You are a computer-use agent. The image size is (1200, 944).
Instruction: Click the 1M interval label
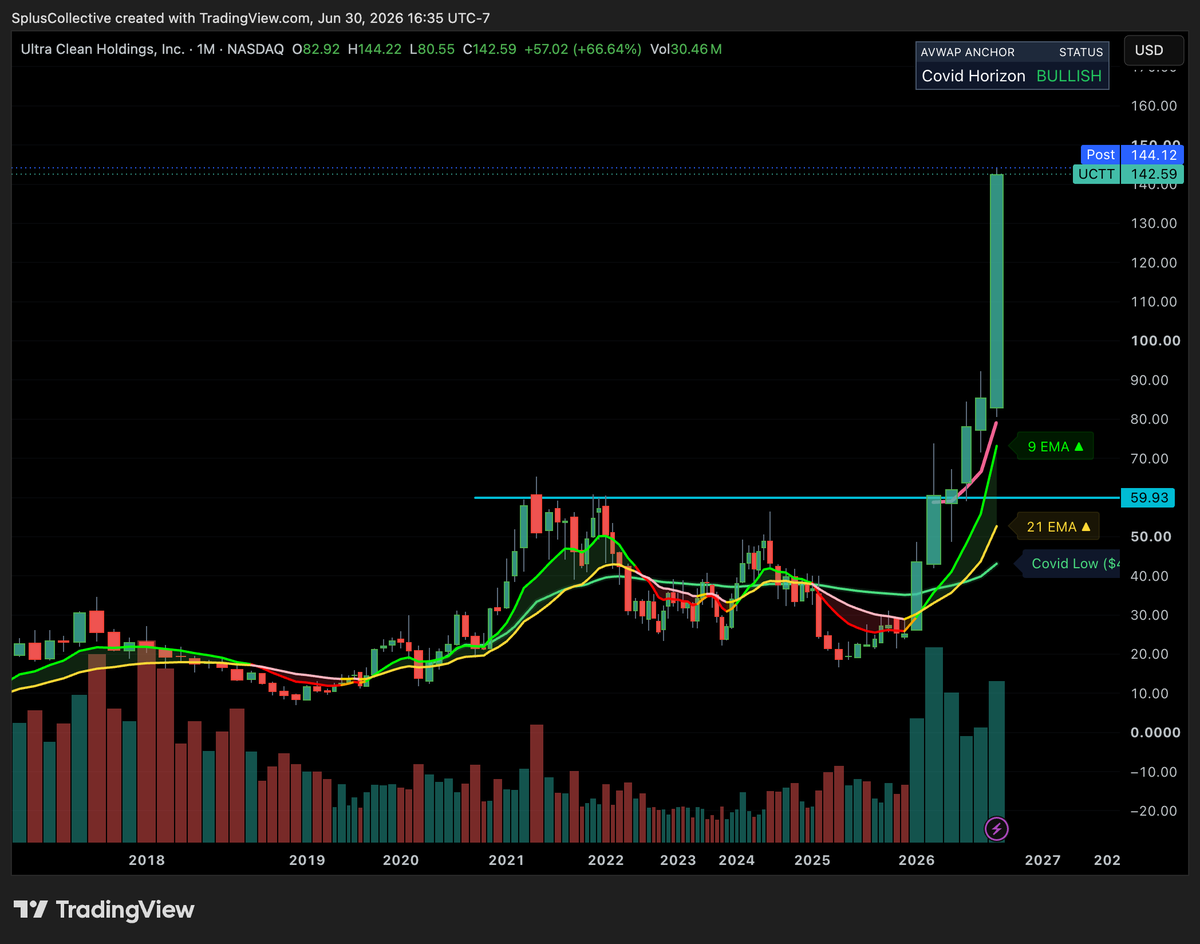[x=204, y=49]
